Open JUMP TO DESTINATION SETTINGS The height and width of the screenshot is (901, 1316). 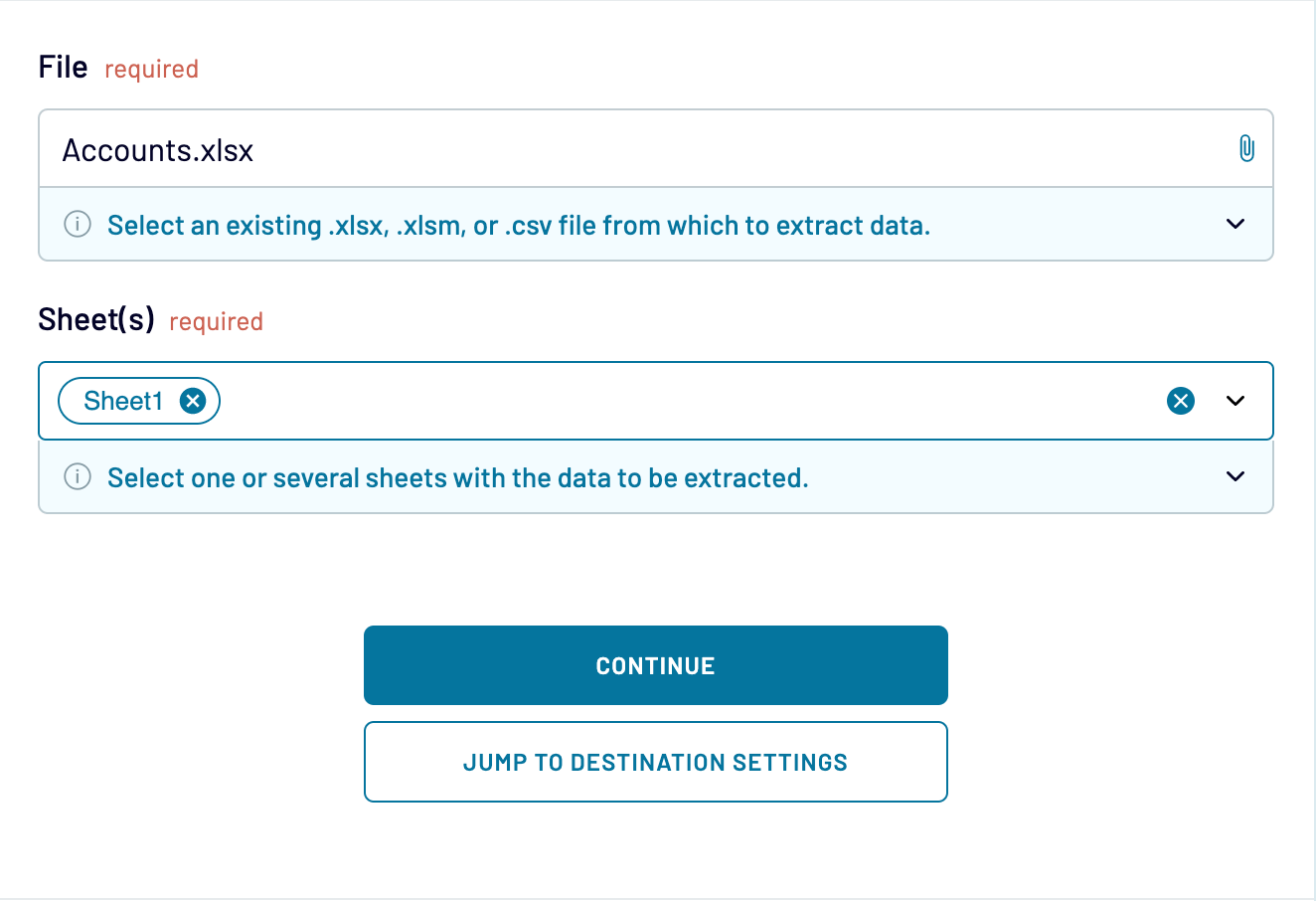point(656,762)
